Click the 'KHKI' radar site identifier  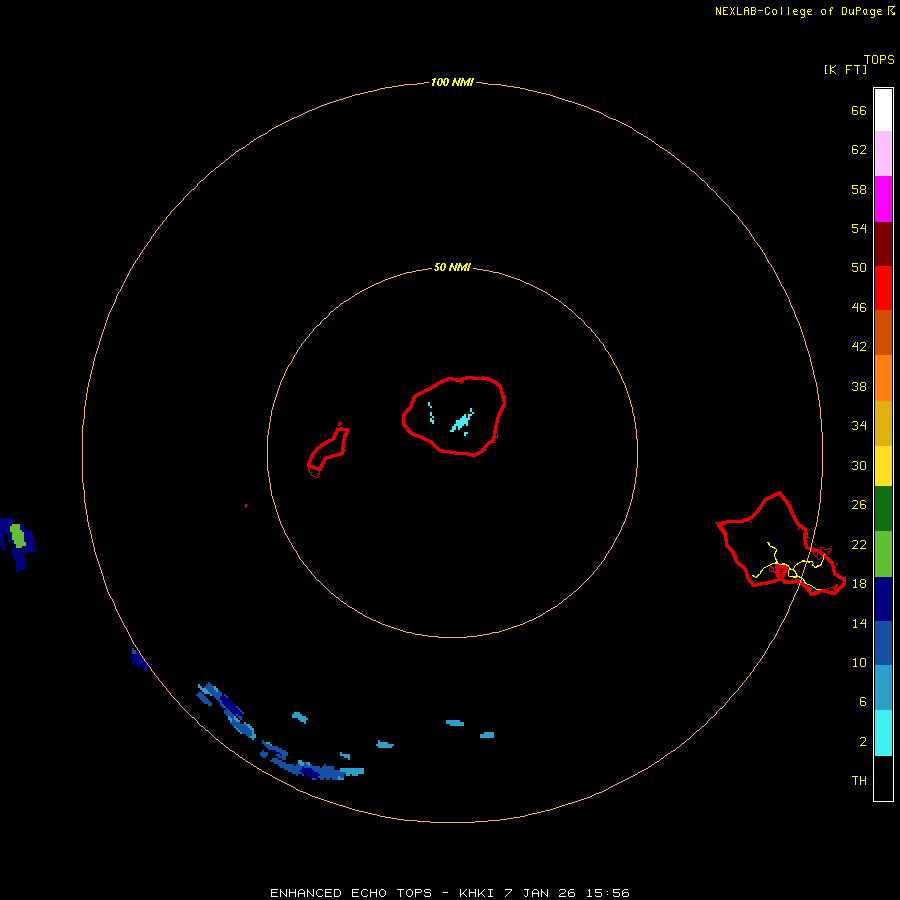478,893
